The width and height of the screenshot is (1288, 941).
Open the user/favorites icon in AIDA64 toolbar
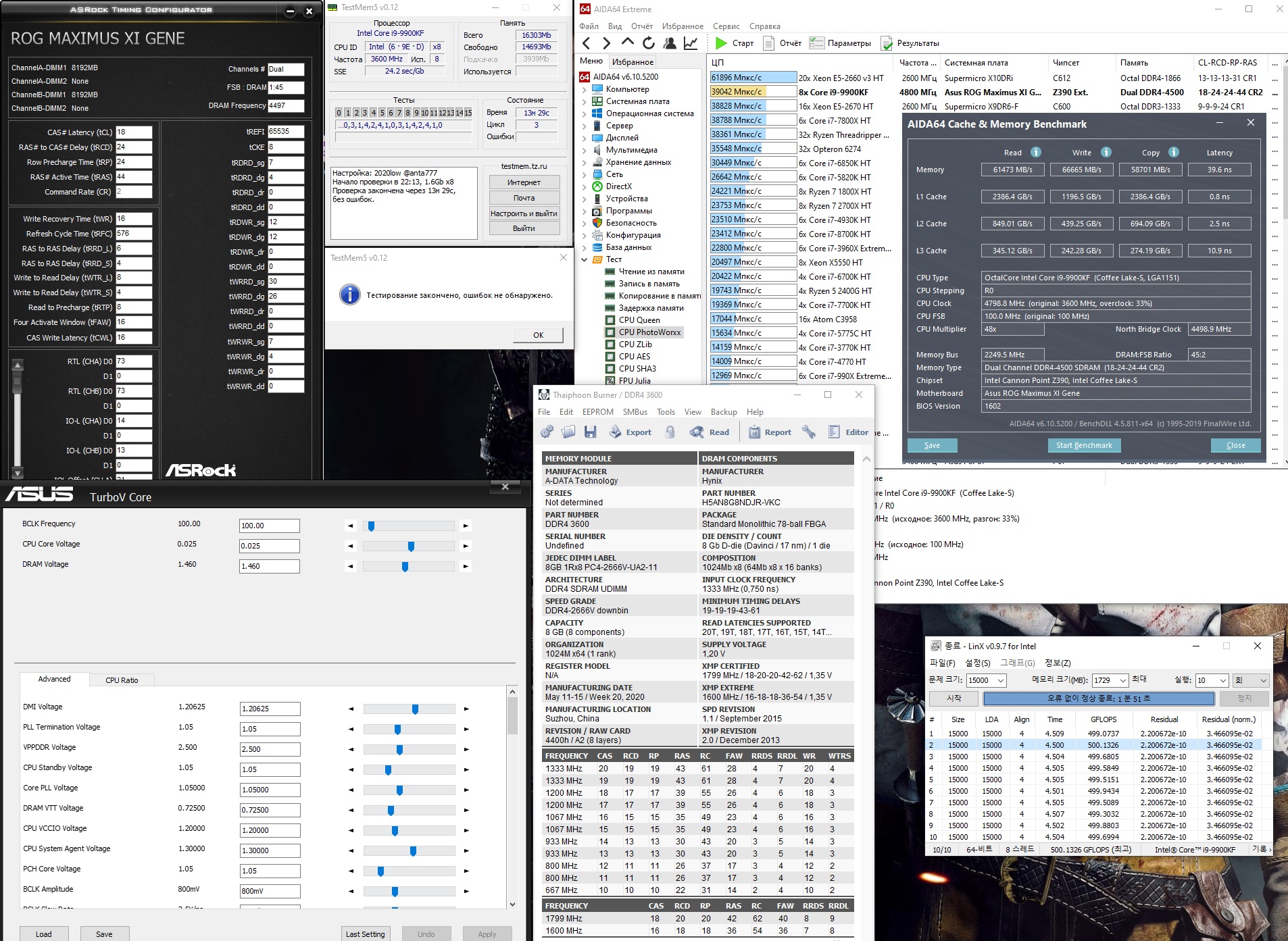[x=670, y=43]
